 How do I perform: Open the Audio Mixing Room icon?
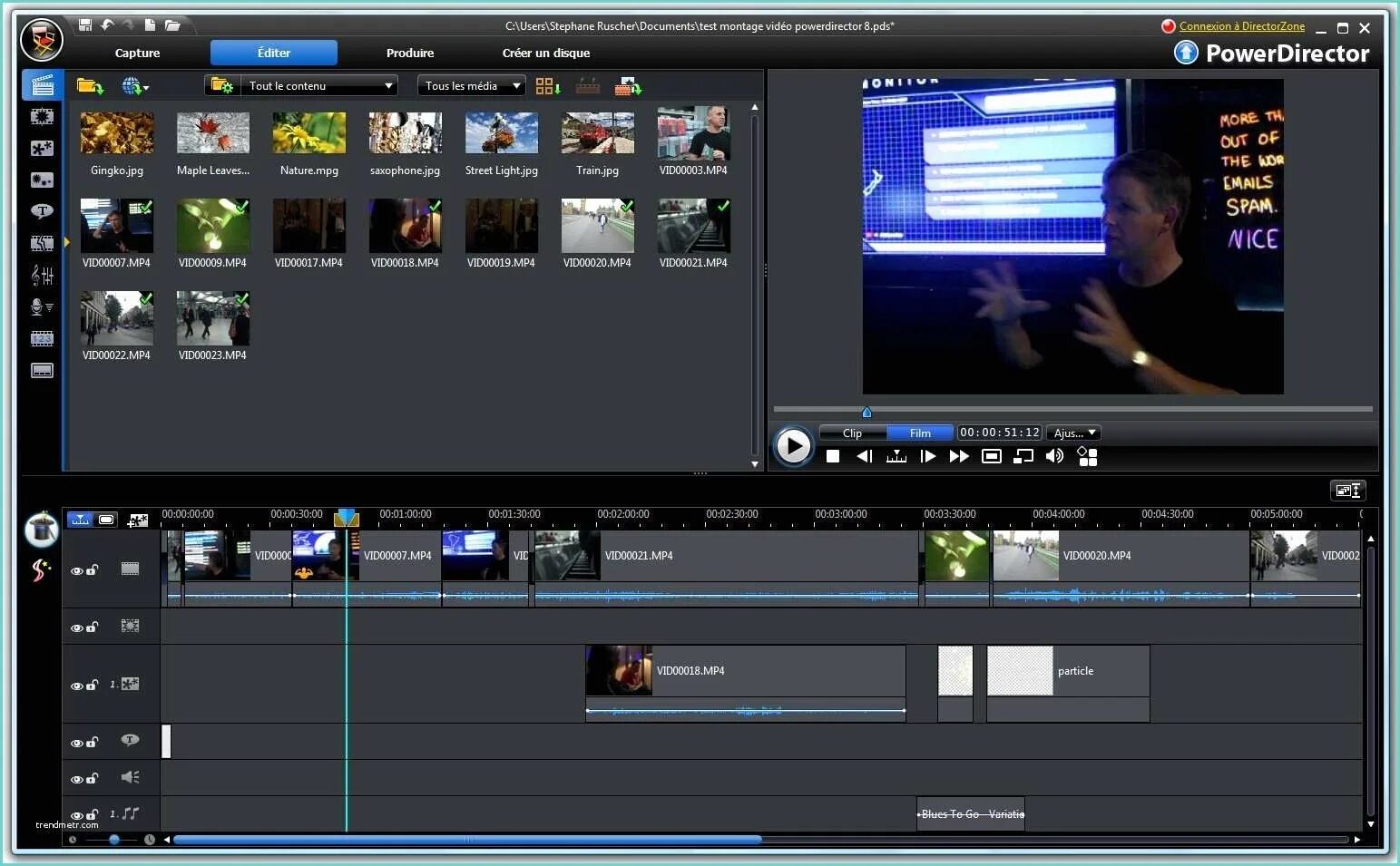click(42, 275)
